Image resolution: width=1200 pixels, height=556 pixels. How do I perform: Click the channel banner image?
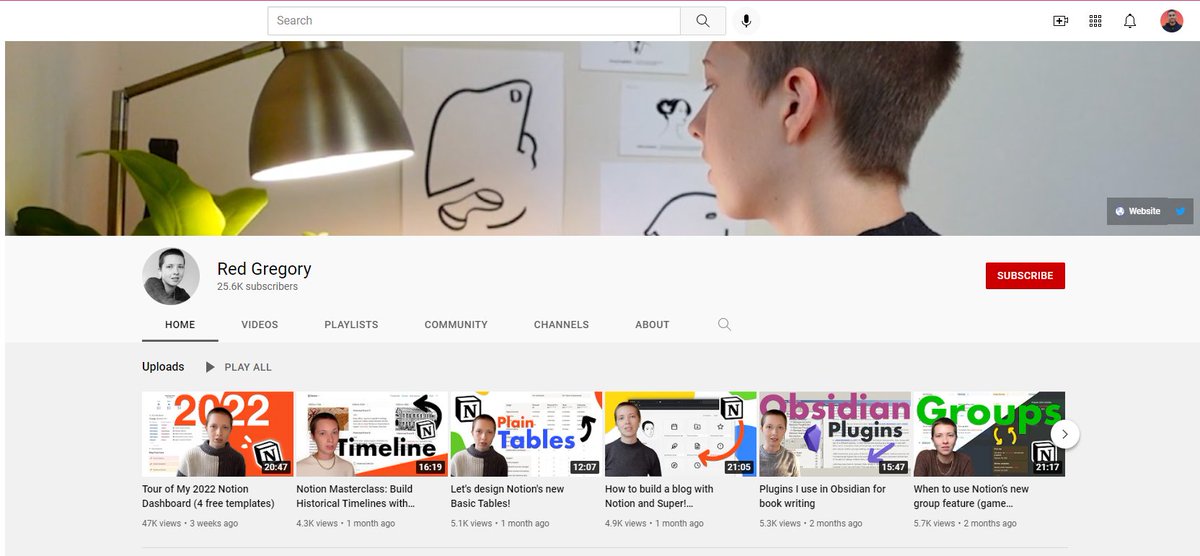[x=600, y=138]
